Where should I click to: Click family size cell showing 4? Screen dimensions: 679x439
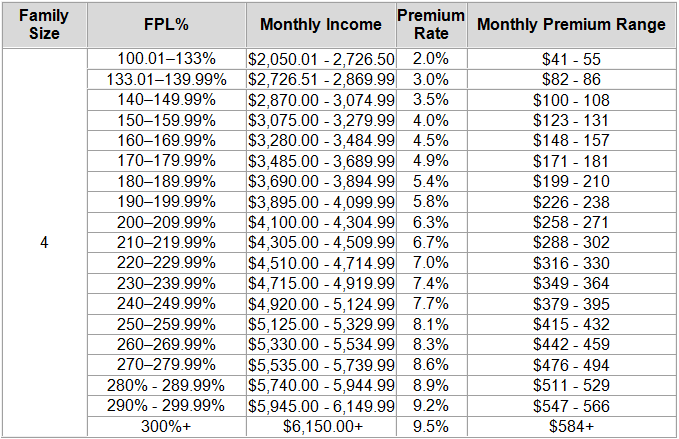pos(45,243)
